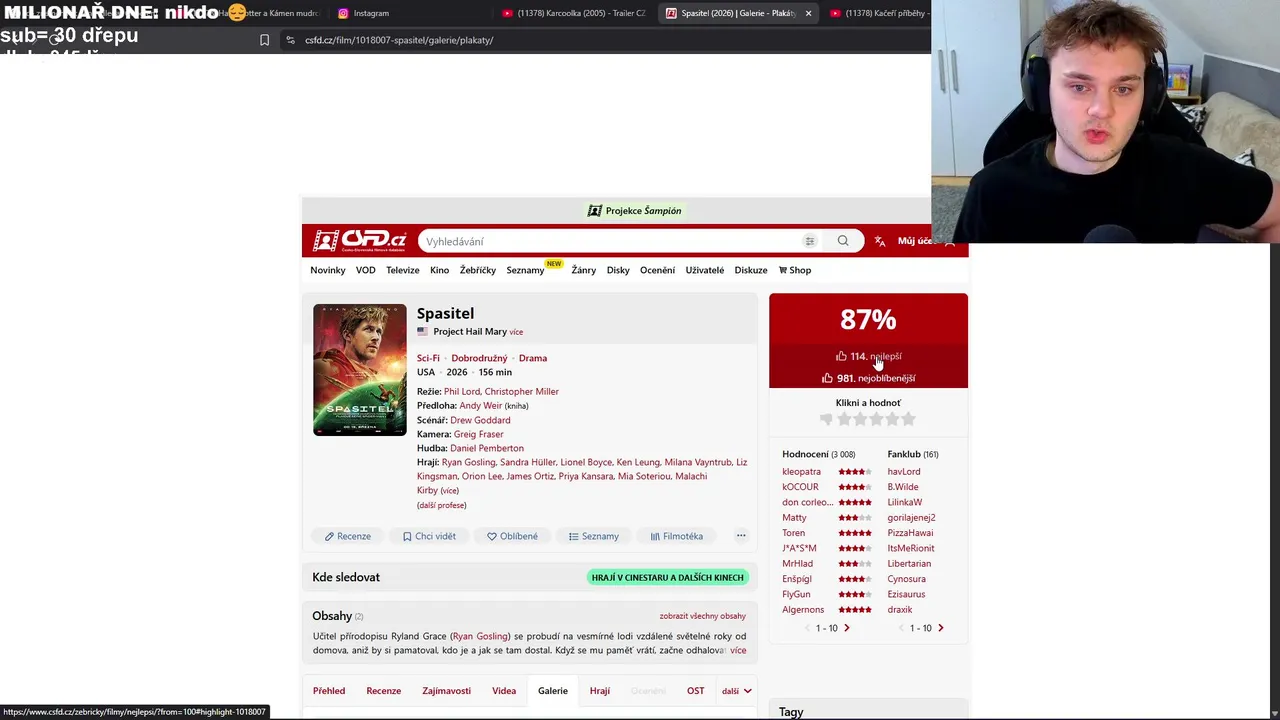1280x720 pixels.
Task: Open the Novinky menu item
Action: coord(328,270)
